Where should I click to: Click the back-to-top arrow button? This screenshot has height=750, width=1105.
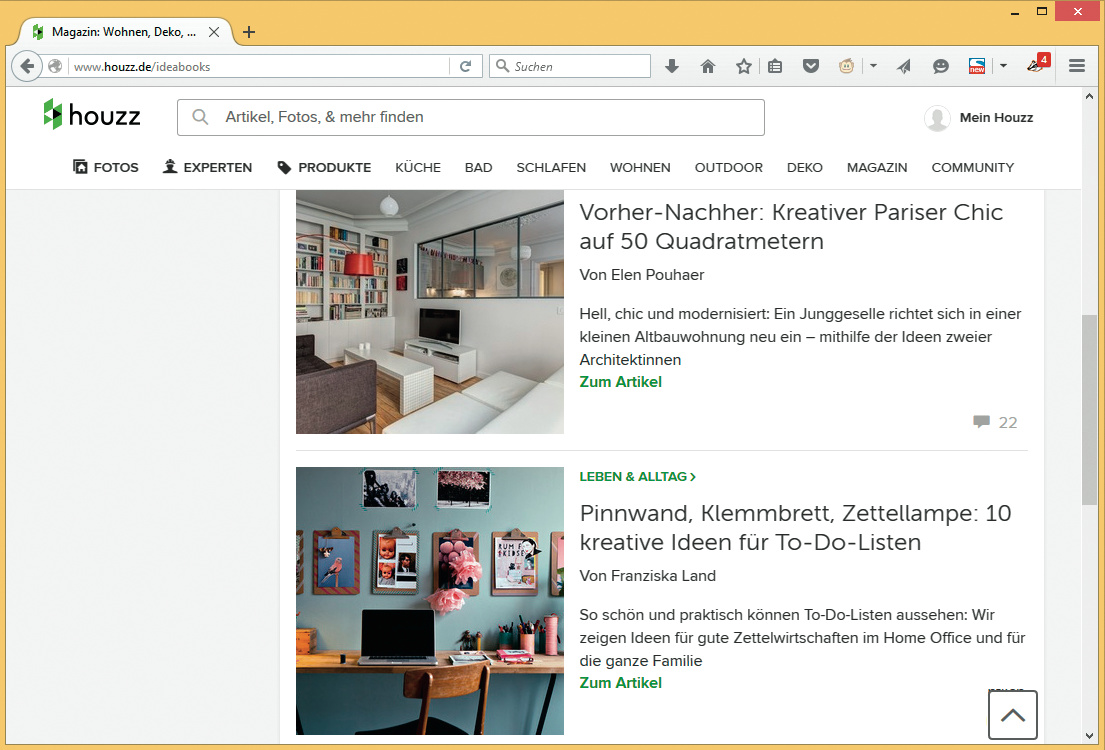tap(1012, 715)
